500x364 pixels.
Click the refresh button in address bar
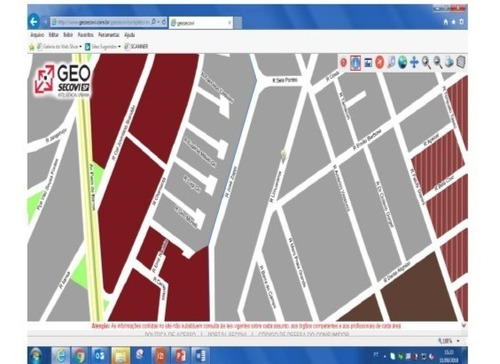click(x=163, y=22)
